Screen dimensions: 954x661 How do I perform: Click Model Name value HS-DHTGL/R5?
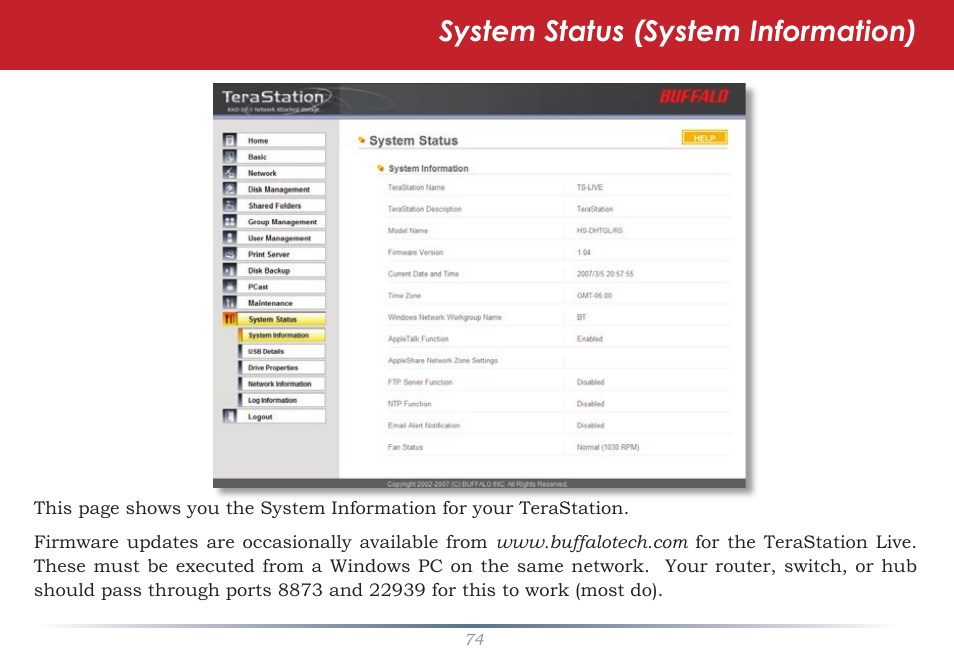pyautogui.click(x=599, y=231)
